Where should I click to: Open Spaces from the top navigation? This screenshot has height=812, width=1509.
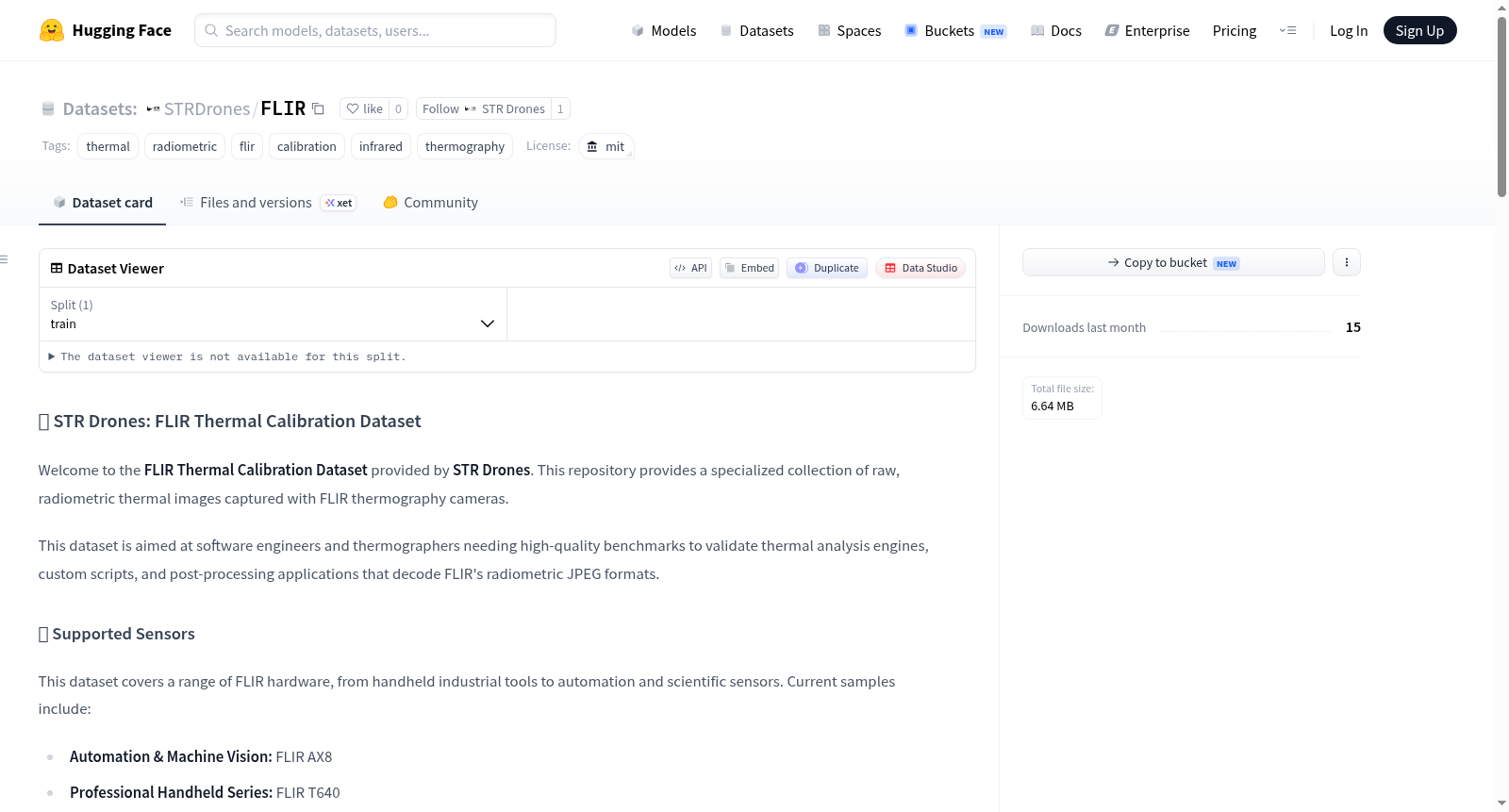click(850, 30)
